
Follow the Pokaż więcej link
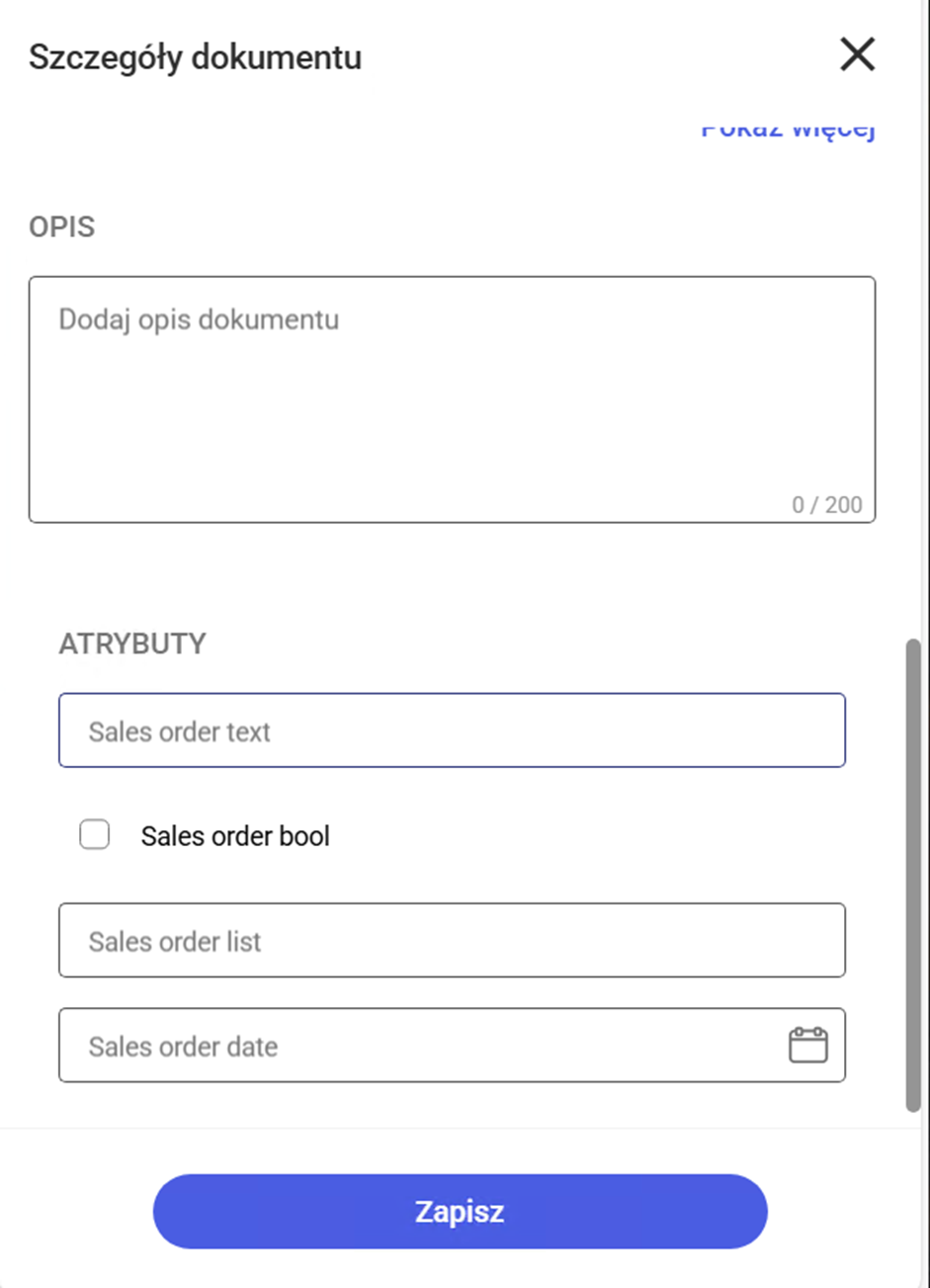coord(788,129)
